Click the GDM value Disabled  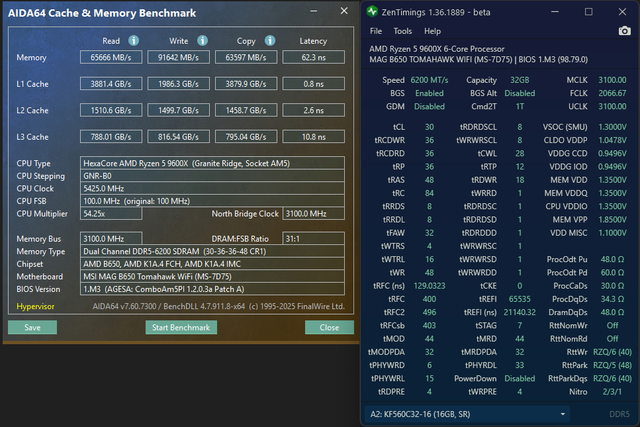[x=429, y=107]
